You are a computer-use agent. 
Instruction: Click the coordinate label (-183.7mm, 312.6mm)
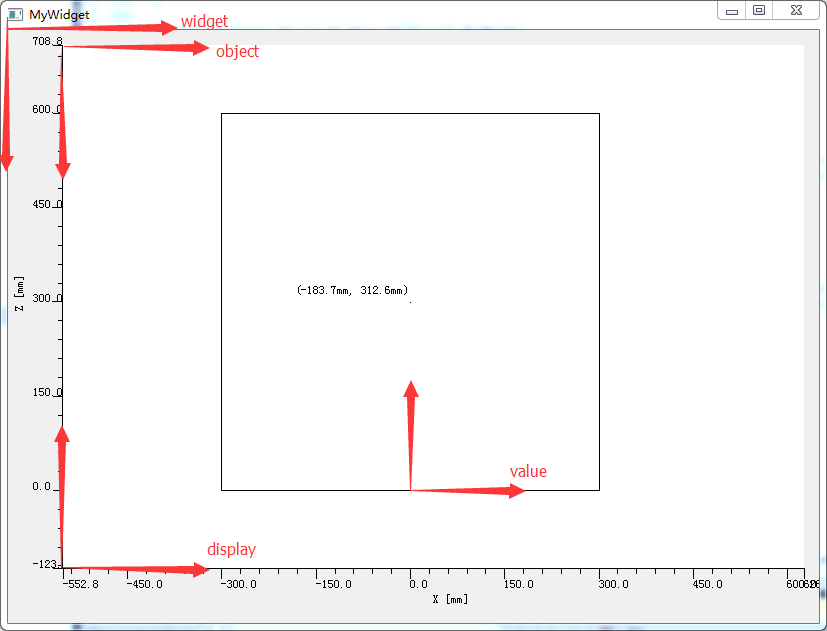pos(352,290)
